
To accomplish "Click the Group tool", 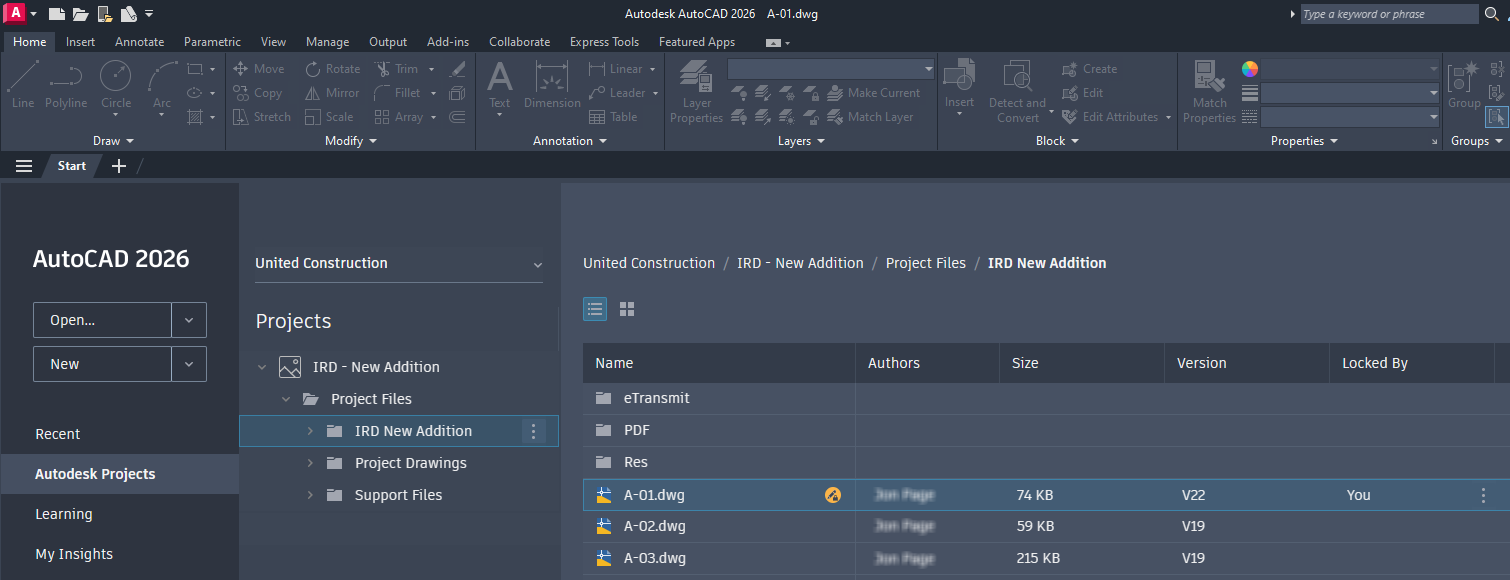I will tap(1464, 84).
